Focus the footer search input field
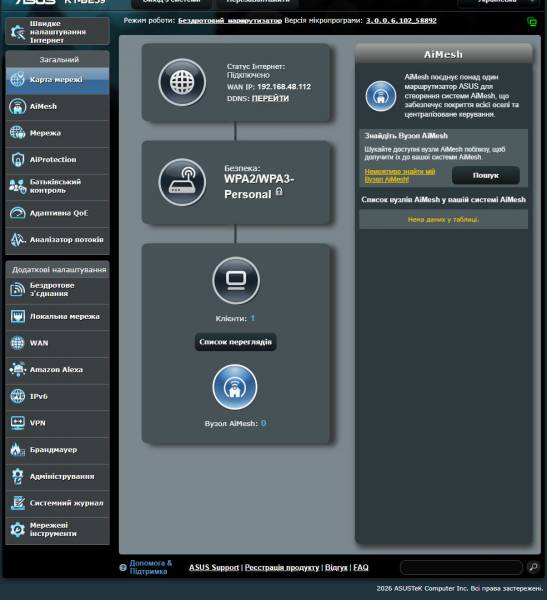The height and width of the screenshot is (600, 547). click(x=461, y=567)
